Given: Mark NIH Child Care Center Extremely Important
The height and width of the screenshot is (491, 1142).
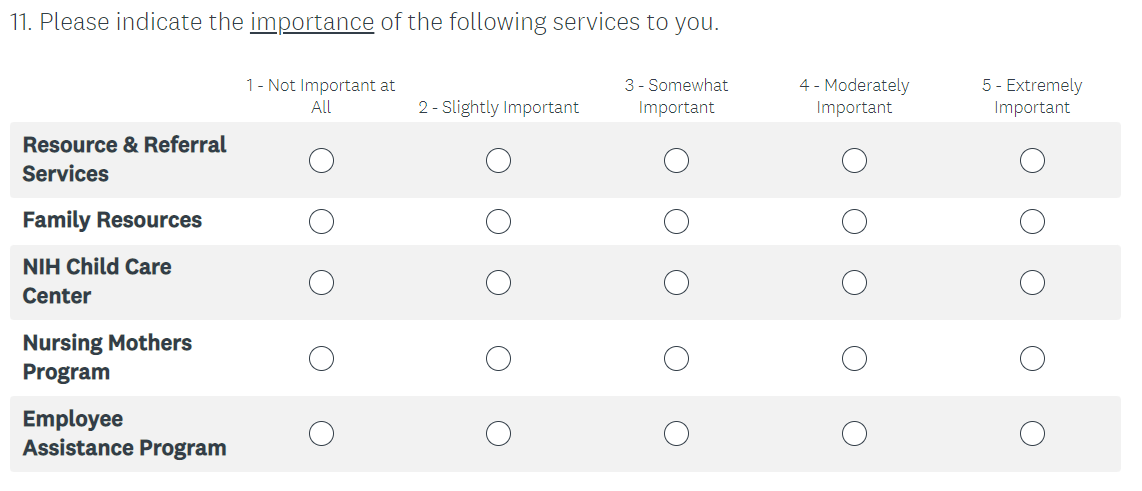Looking at the screenshot, I should coord(1032,283).
